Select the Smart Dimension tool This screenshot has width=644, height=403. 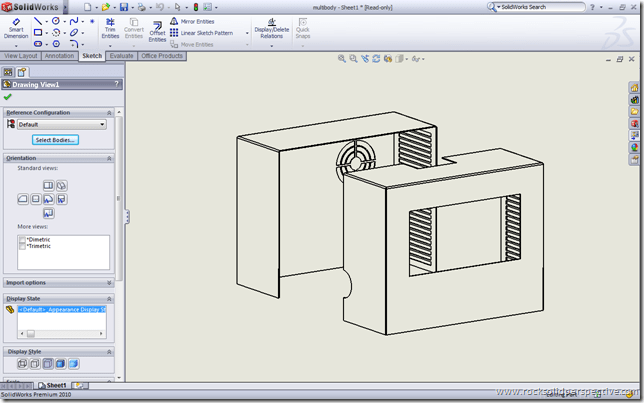click(x=16, y=28)
